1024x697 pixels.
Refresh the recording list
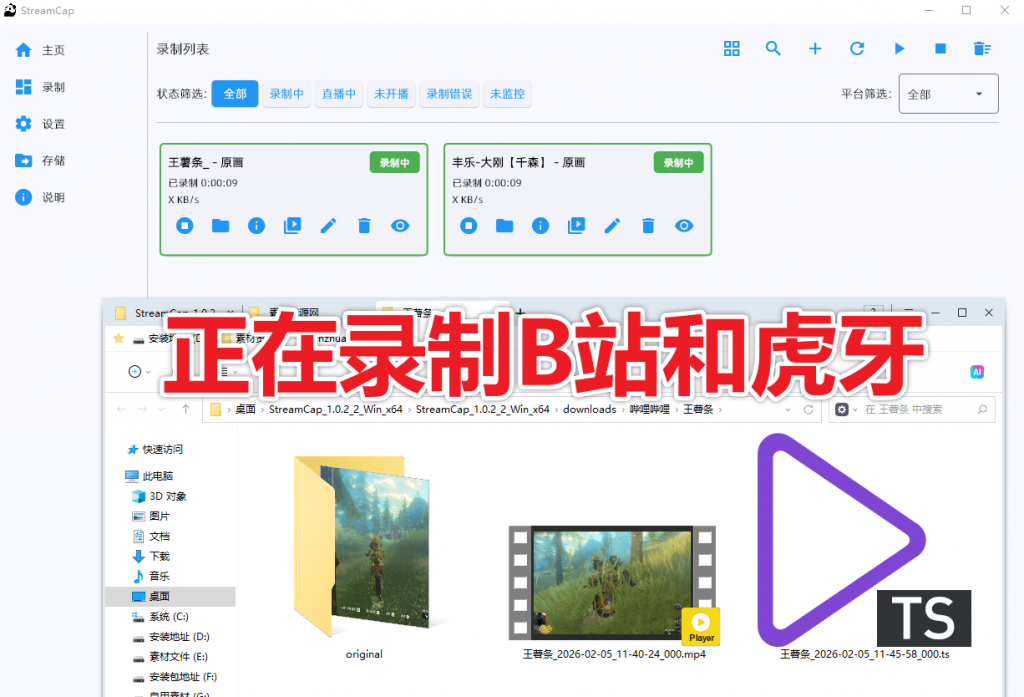pyautogui.click(x=857, y=48)
